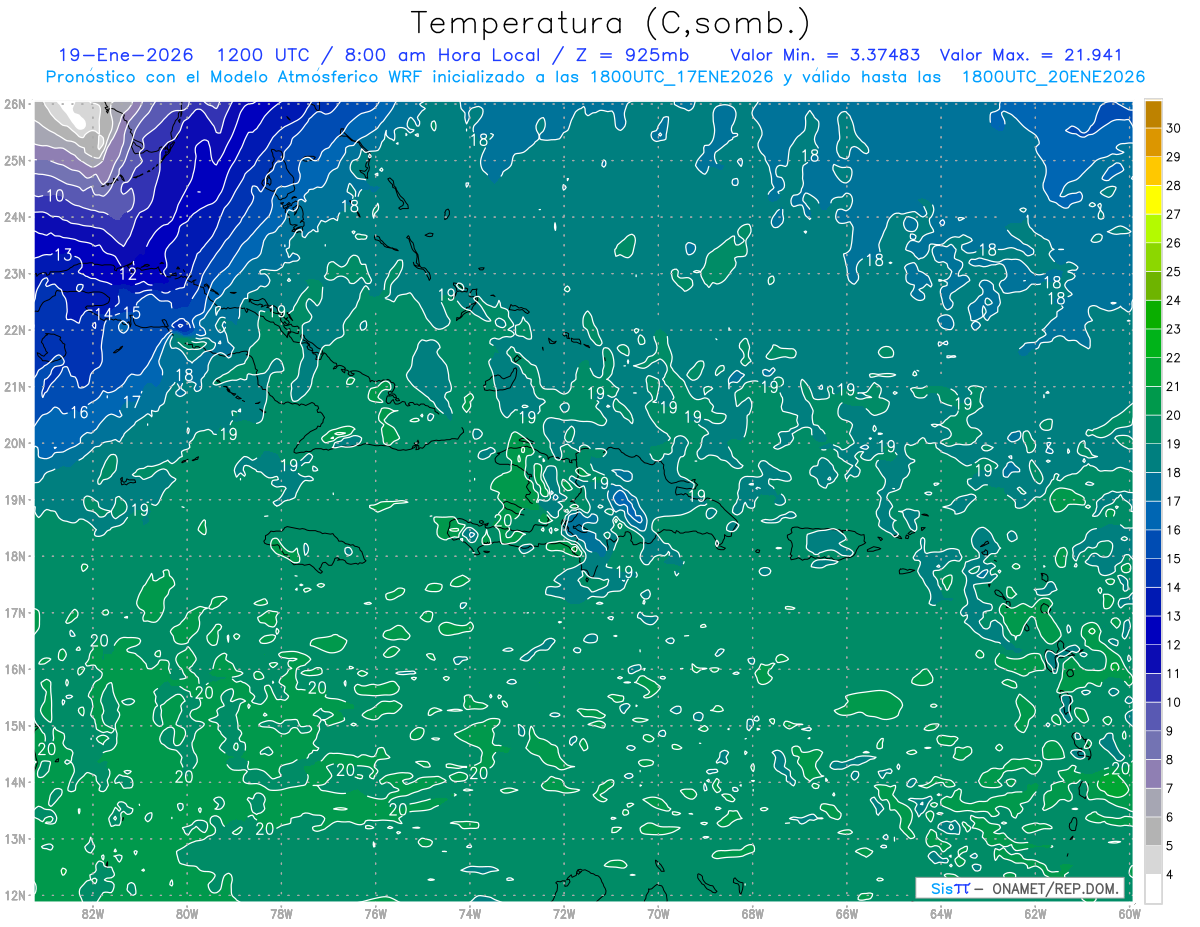Screen dimensions: 1200x927
Task: Click the forecast validity end "1800UTC_20ENE2026"
Action: (x=1053, y=77)
